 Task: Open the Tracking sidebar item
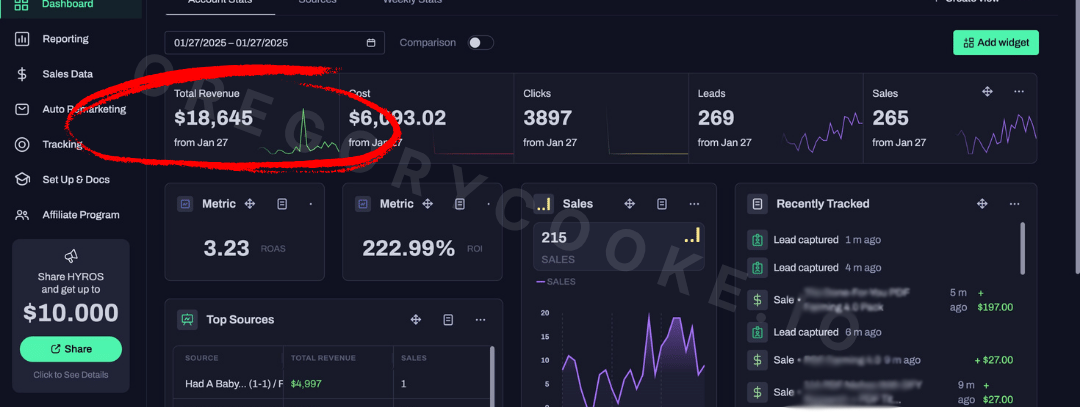click(x=62, y=145)
